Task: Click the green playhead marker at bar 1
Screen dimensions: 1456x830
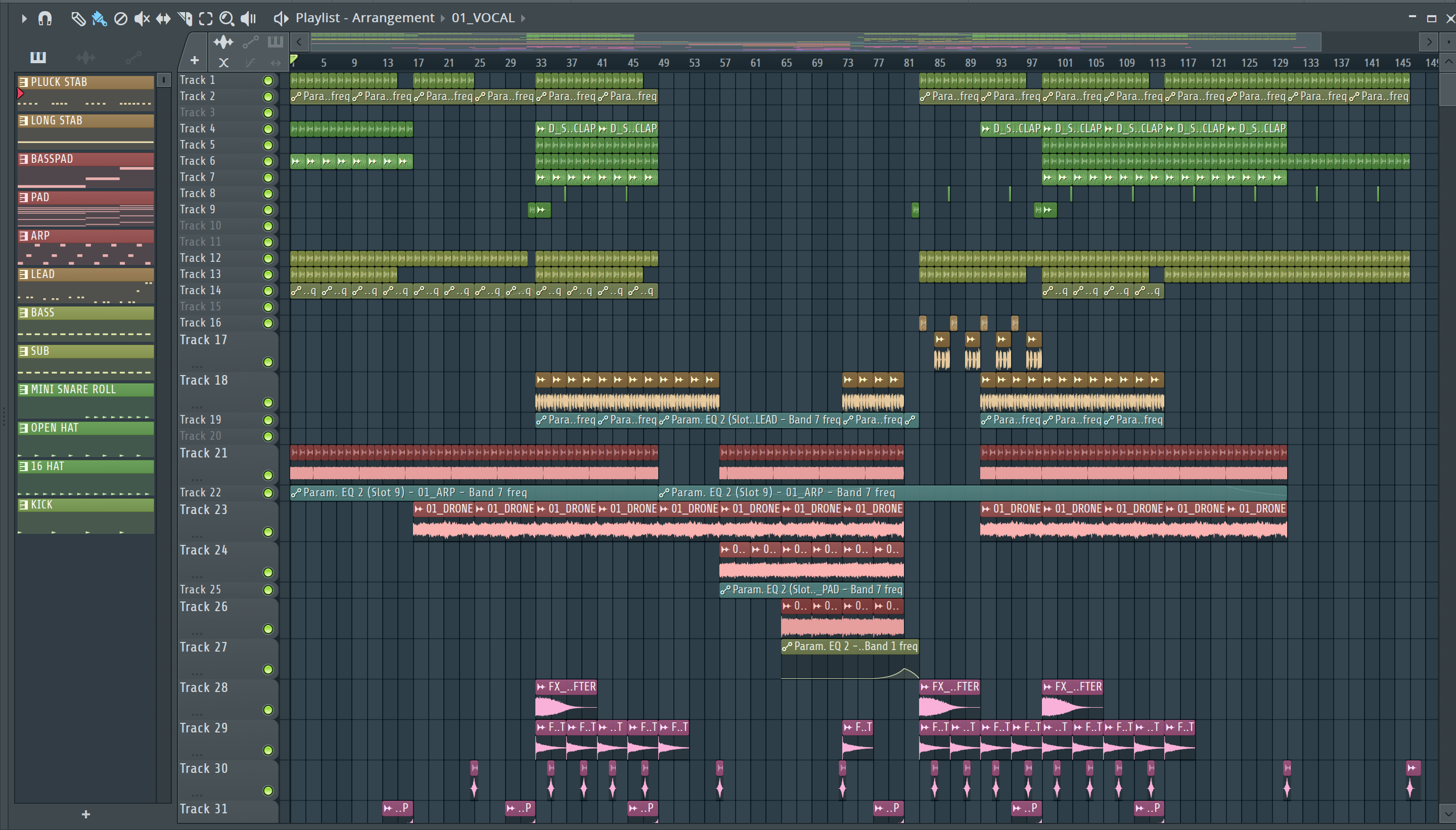Action: click(294, 59)
